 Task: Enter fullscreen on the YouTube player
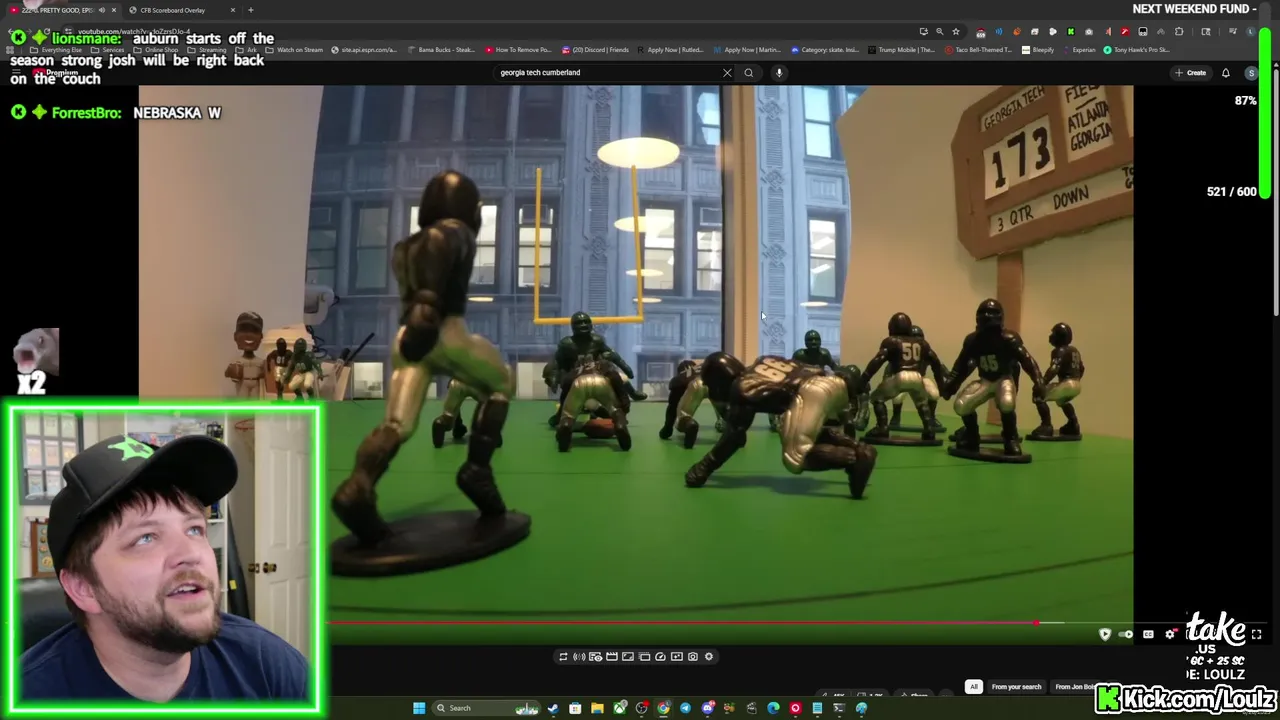pos(1256,634)
